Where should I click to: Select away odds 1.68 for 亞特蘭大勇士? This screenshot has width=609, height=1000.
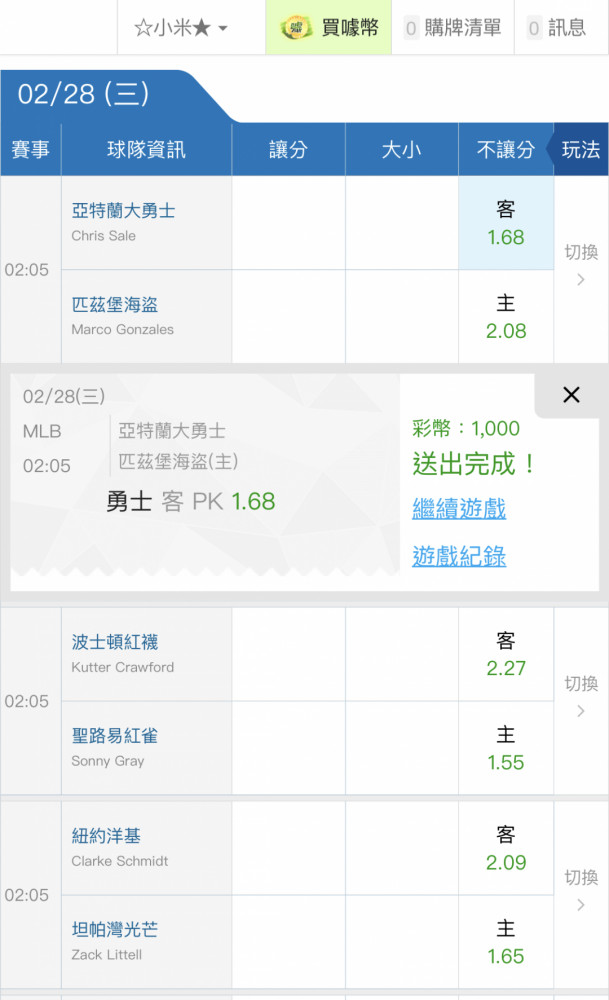coord(506,223)
